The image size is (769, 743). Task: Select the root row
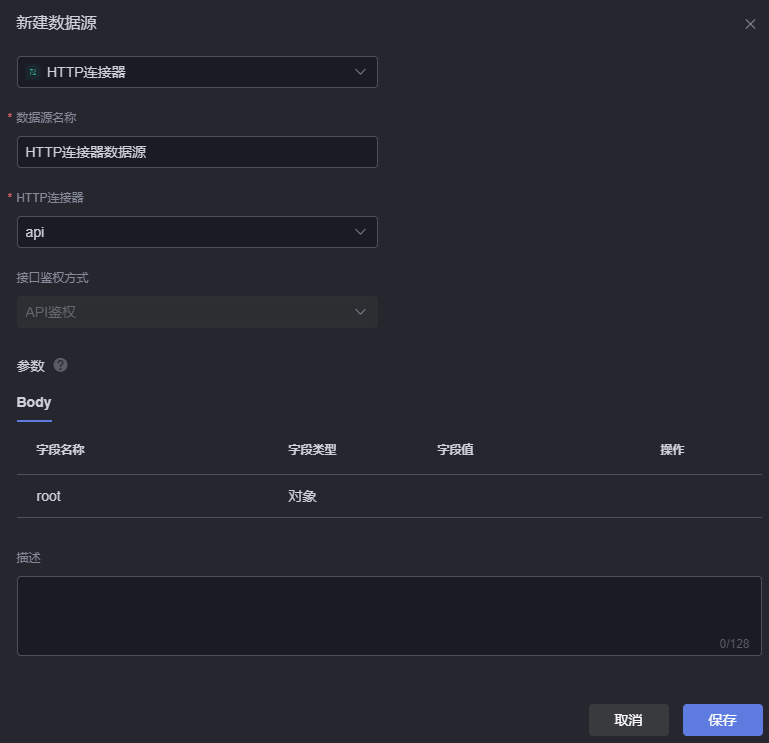(x=389, y=496)
